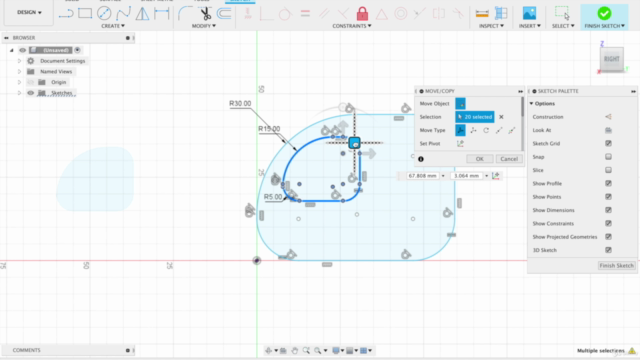Viewport: 640px width, 360px height.
Task: Toggle Show Projected Geometries checkbox
Action: tap(608, 237)
